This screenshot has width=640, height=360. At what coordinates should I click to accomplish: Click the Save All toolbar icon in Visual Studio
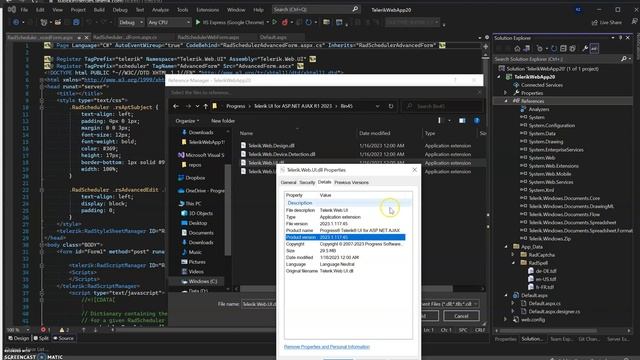[x=76, y=22]
